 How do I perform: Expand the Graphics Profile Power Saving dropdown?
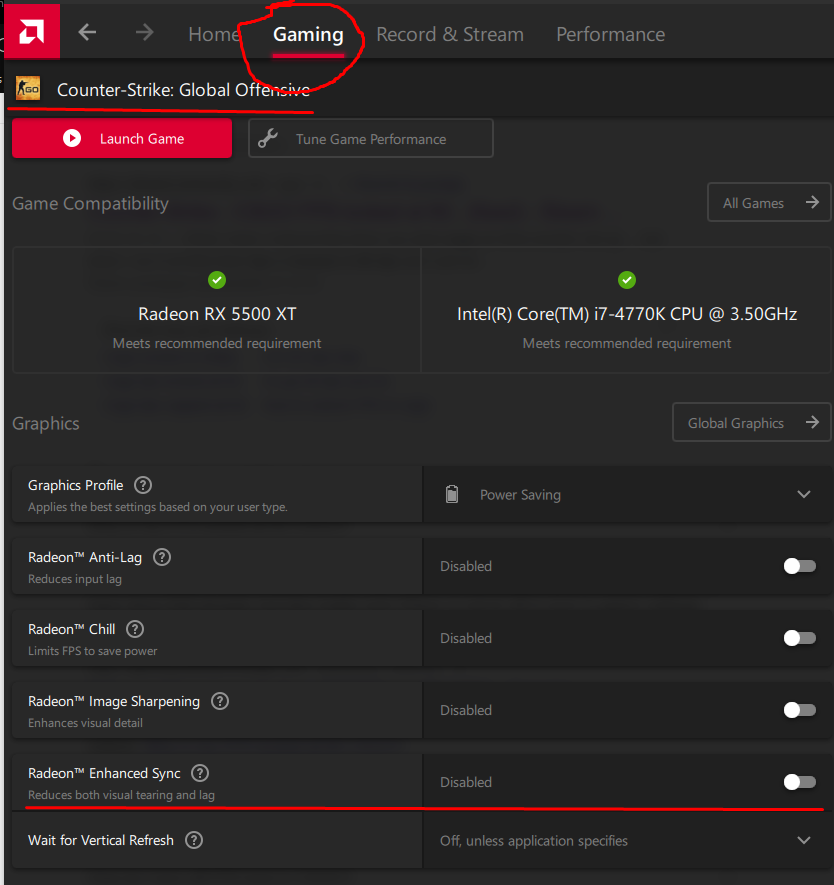tap(626, 494)
